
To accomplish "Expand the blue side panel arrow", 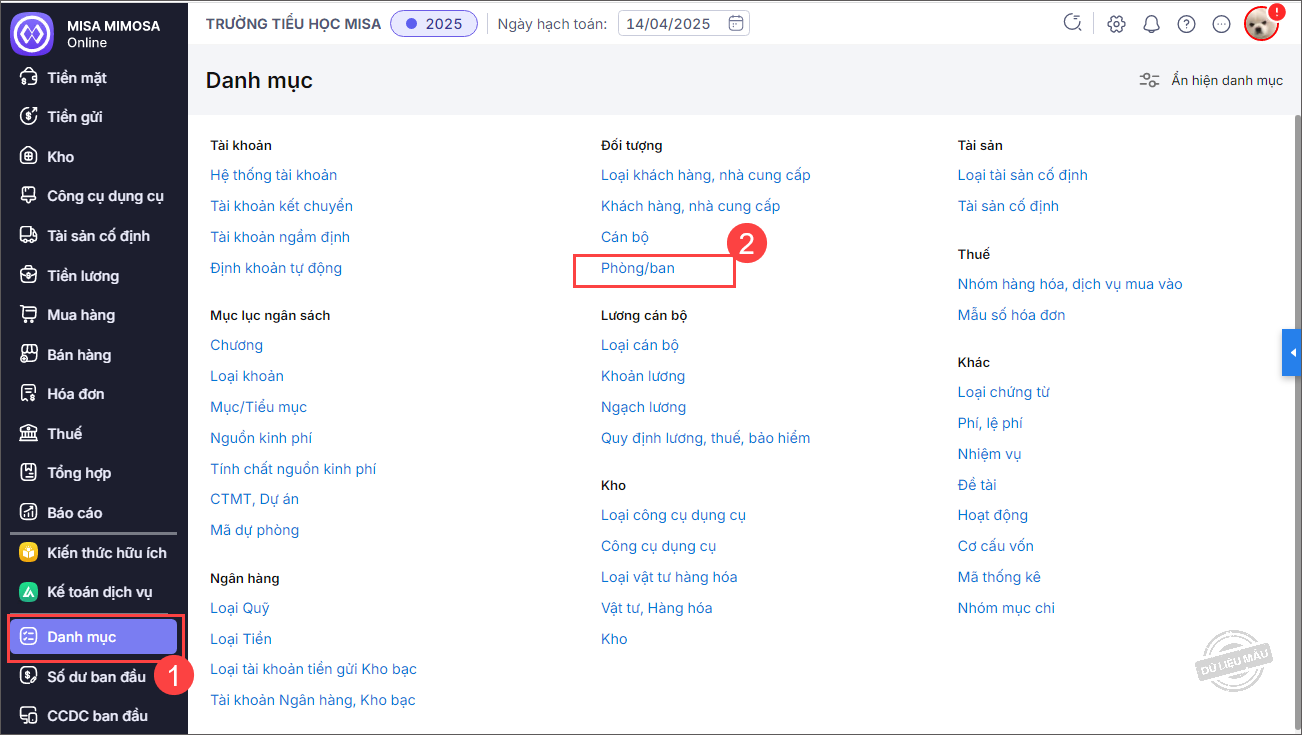I will [1292, 353].
